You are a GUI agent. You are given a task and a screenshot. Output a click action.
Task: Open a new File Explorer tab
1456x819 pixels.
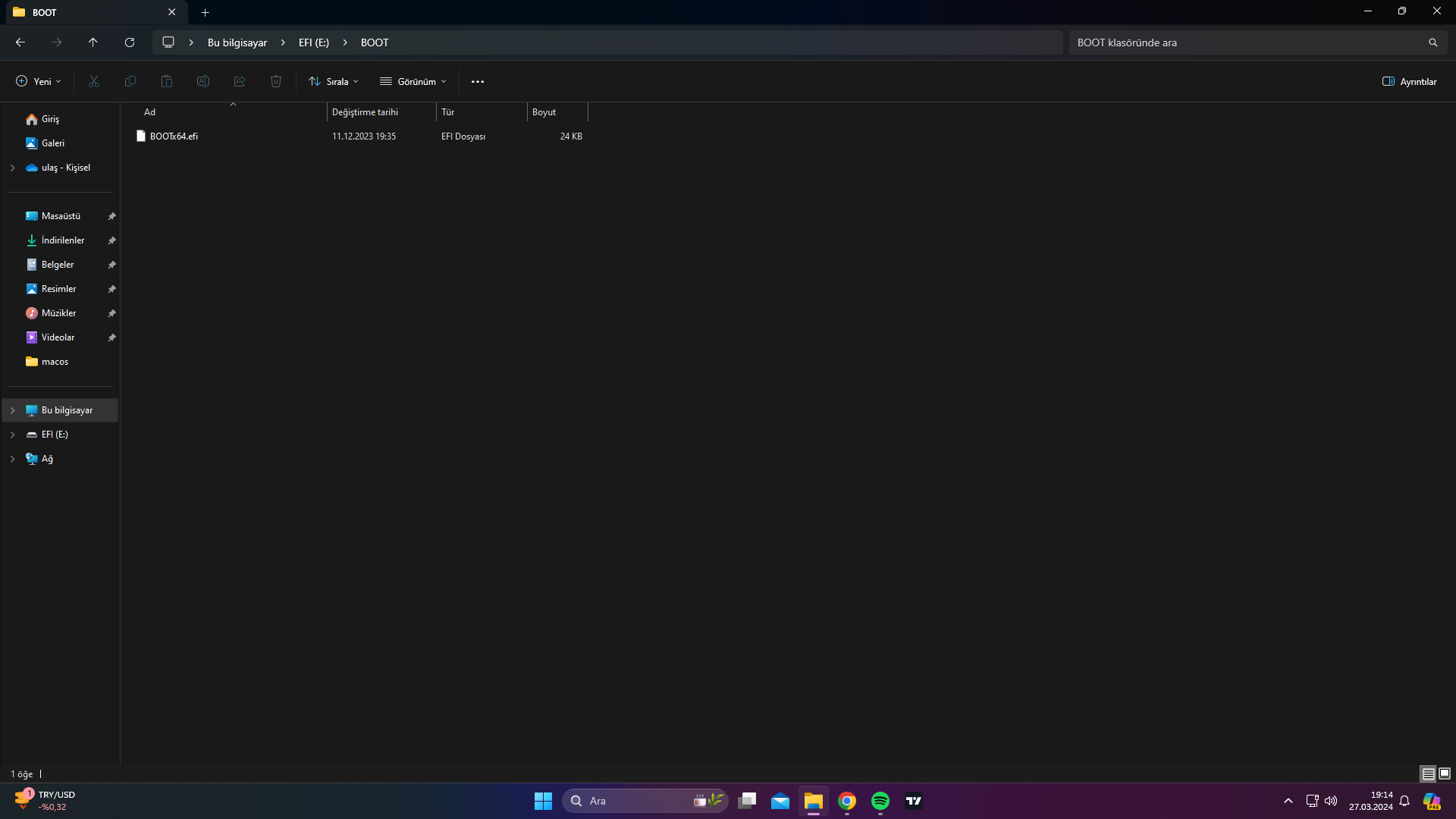click(x=205, y=12)
